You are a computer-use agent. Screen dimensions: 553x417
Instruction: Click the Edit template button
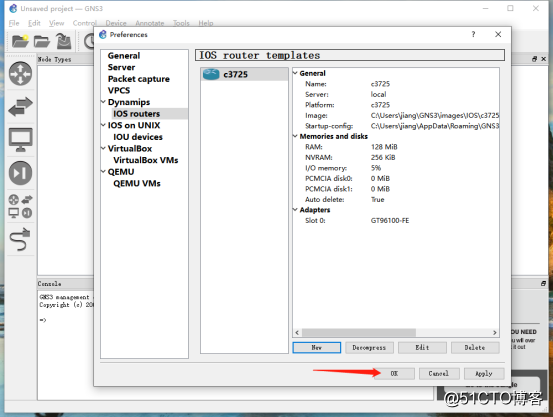click(x=422, y=348)
